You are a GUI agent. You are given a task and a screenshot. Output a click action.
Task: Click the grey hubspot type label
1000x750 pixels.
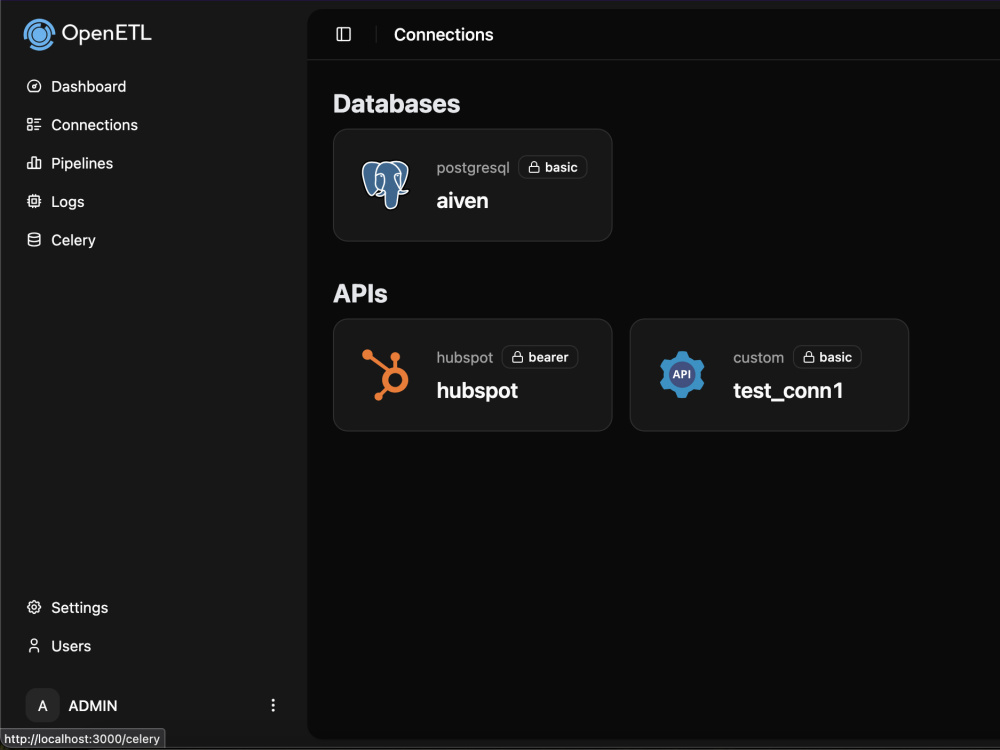(x=464, y=358)
